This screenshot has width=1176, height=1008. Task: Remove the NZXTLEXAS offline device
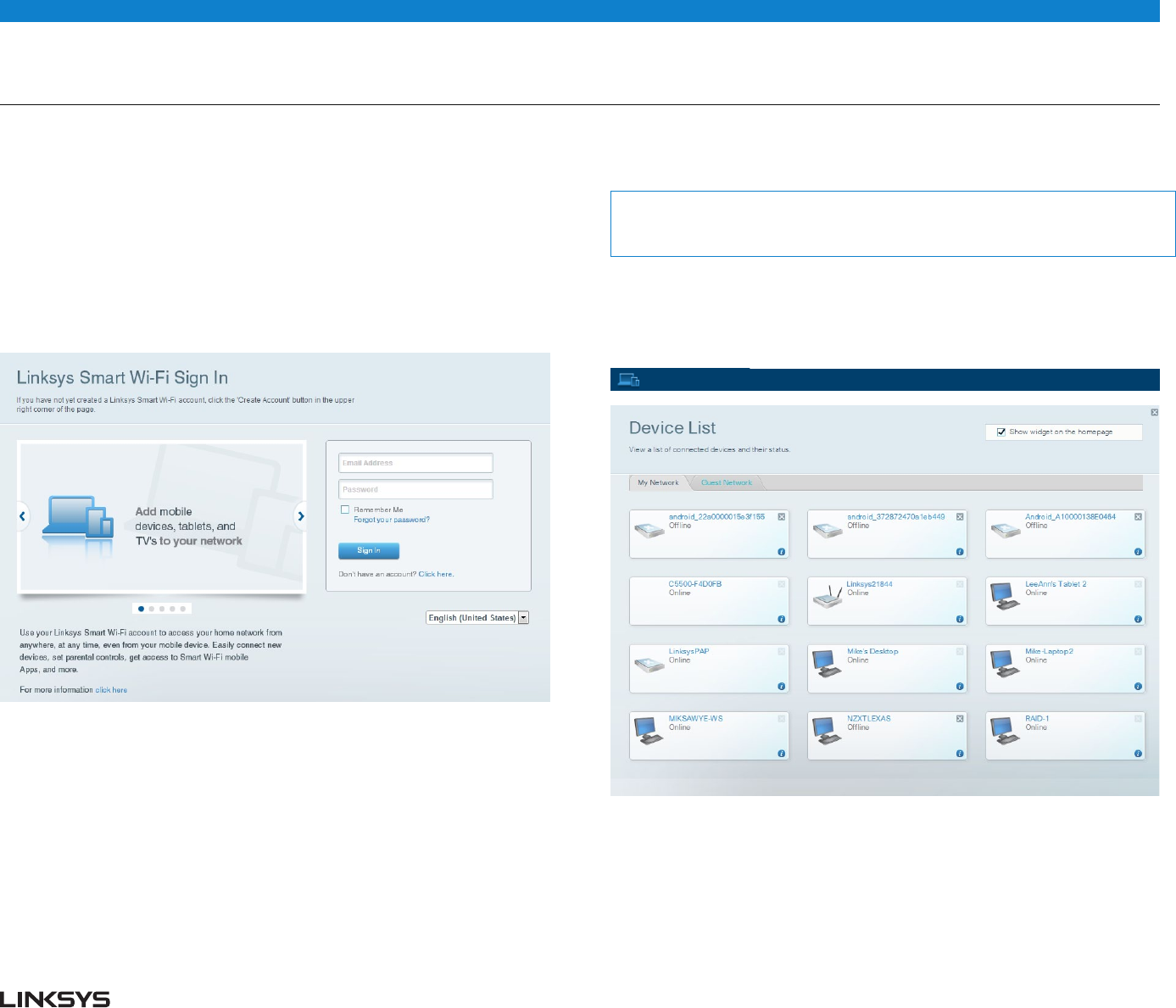pyautogui.click(x=960, y=718)
